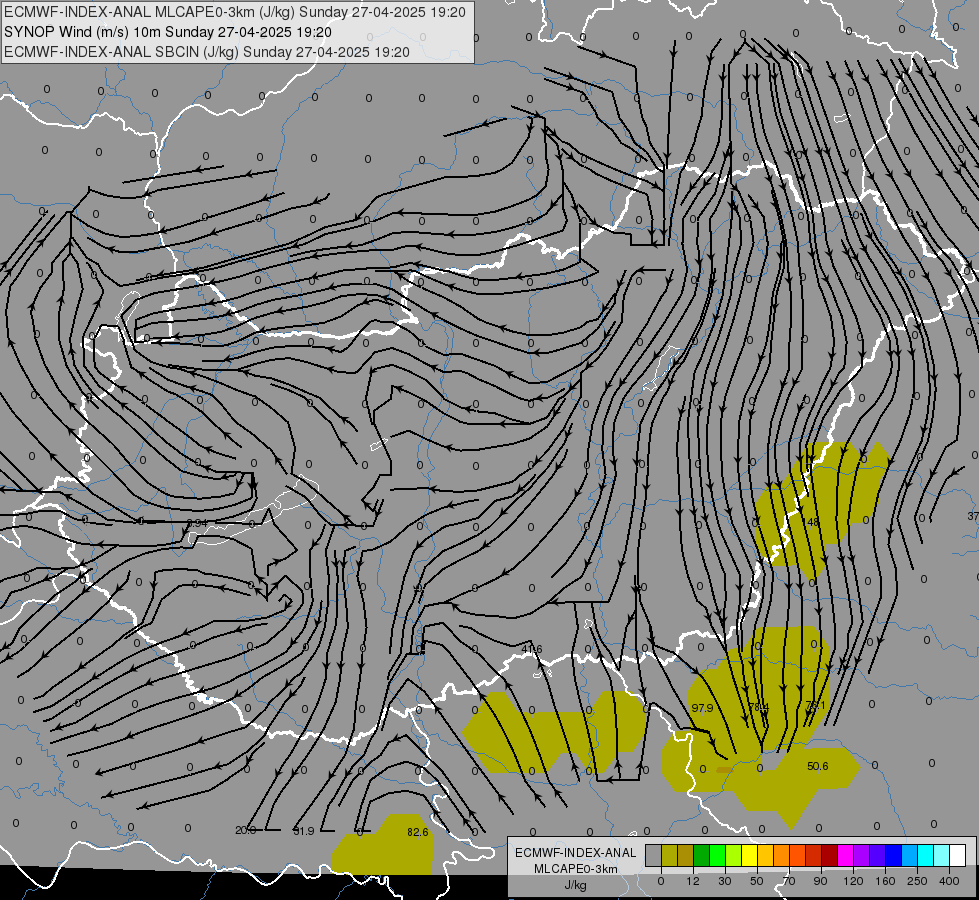Click the legend tick label 50
The image size is (979, 900).
click(756, 881)
